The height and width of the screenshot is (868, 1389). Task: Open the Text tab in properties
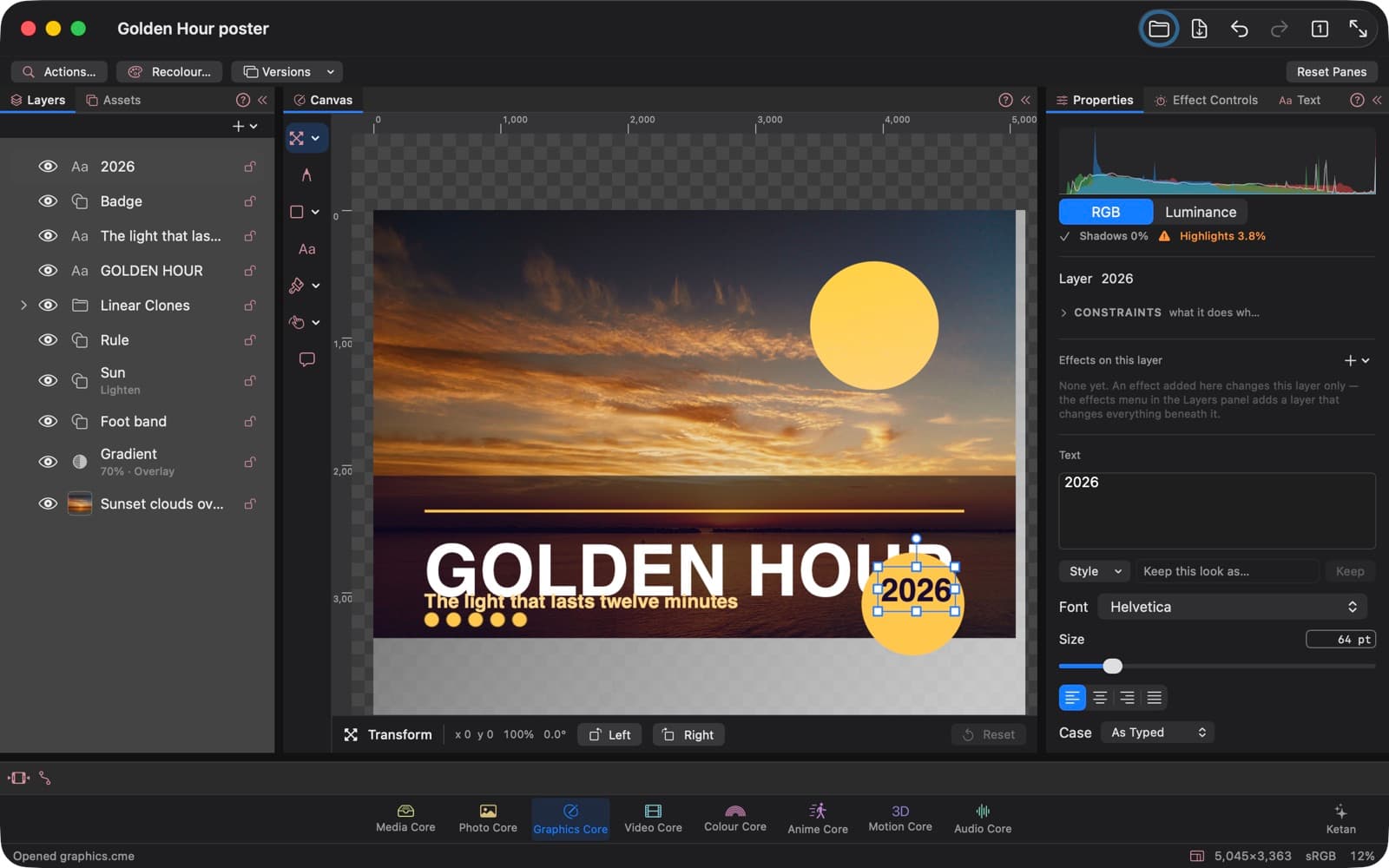click(1300, 100)
